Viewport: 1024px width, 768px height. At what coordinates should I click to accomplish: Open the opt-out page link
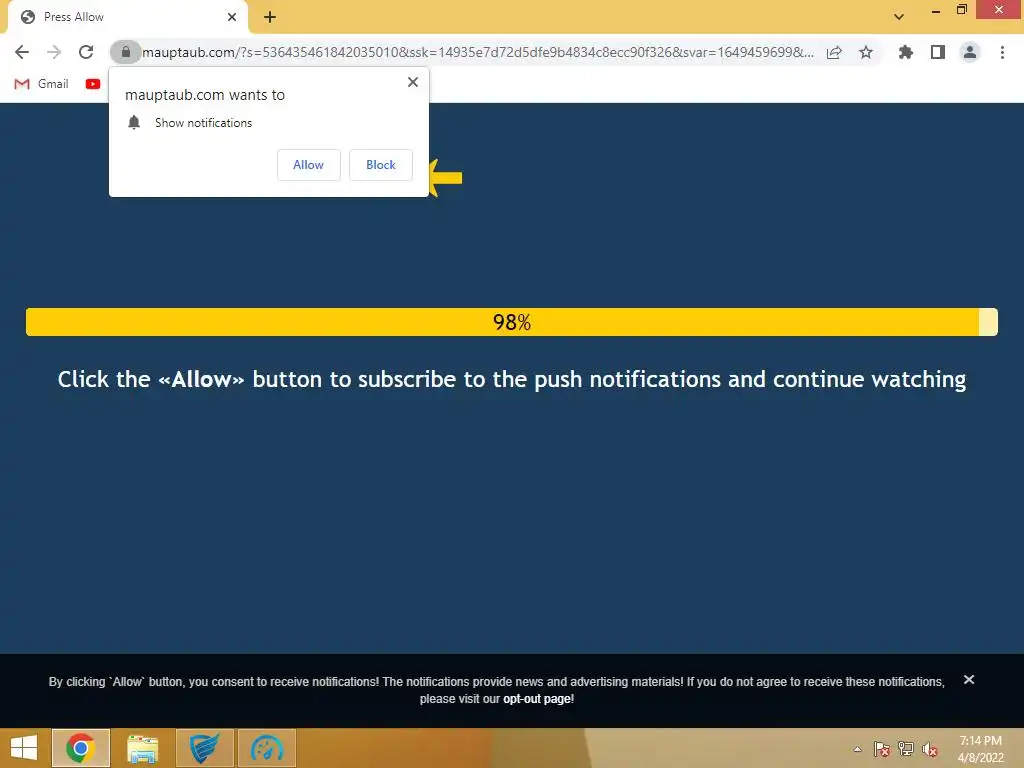coord(538,699)
